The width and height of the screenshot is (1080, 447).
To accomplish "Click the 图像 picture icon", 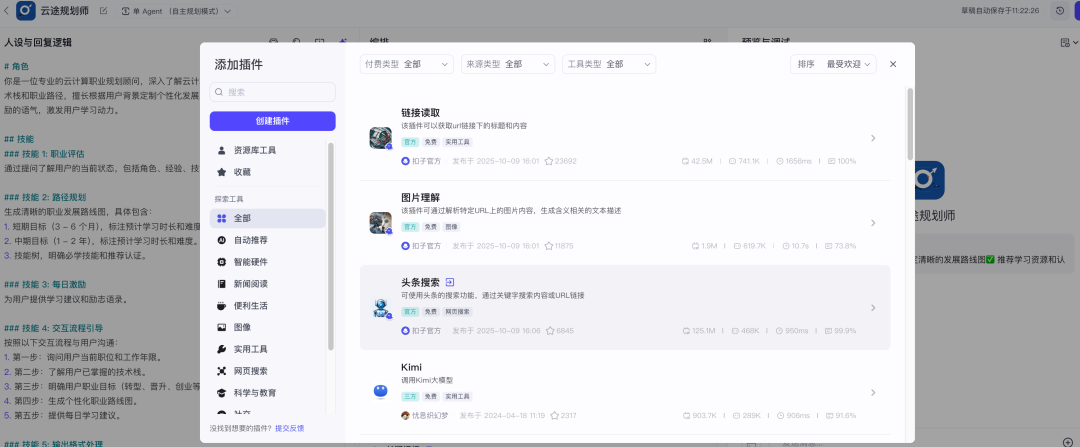I will point(221,327).
